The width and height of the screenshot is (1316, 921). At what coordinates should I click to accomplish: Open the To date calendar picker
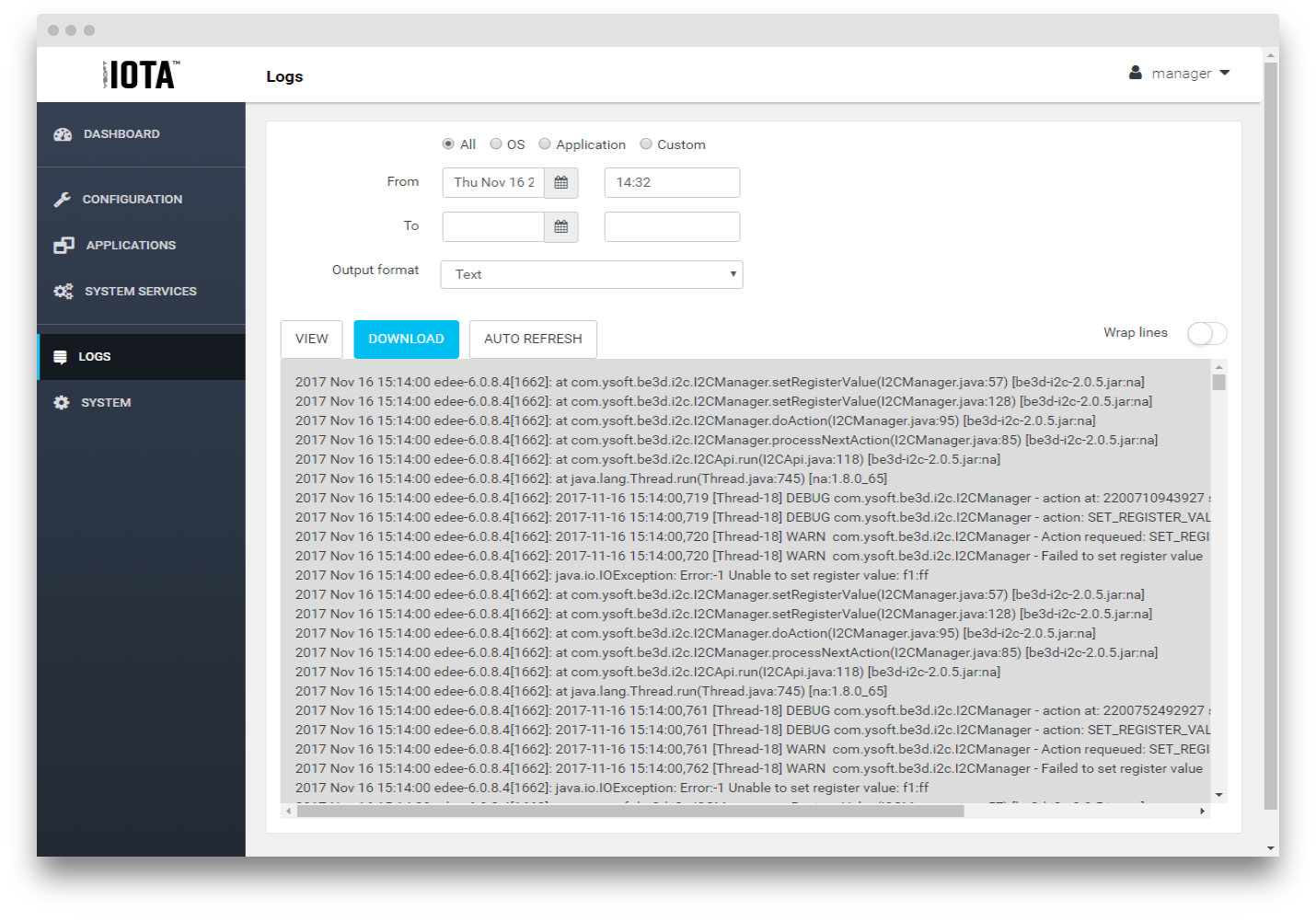(560, 227)
